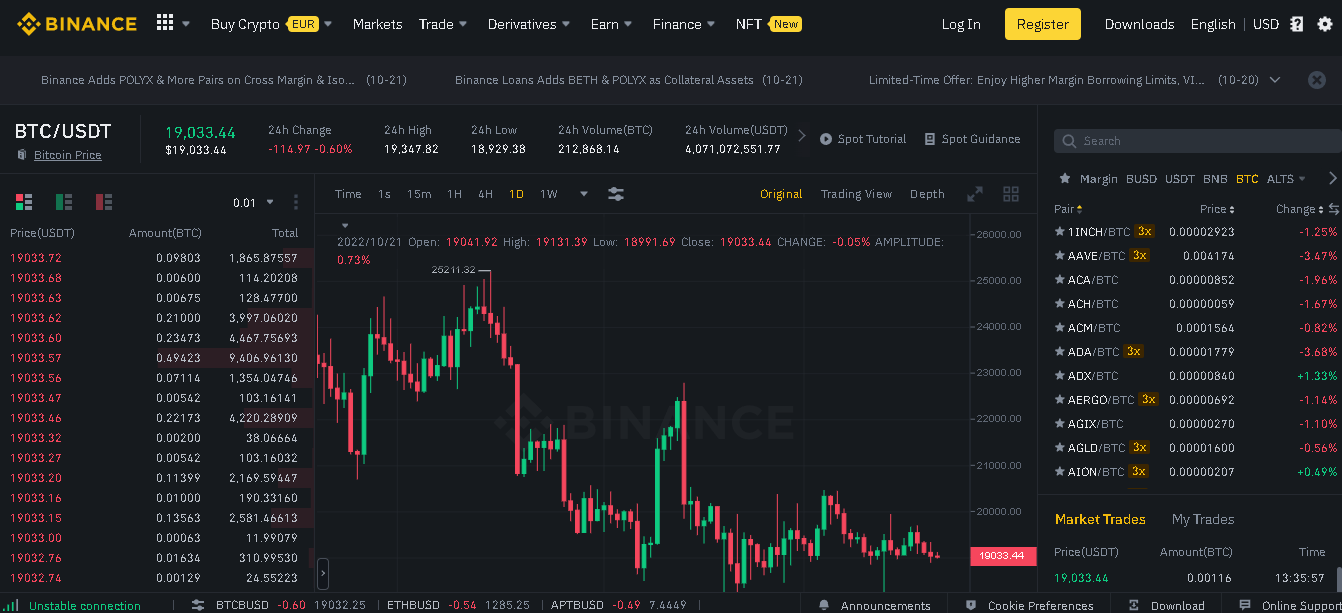1342x613 pixels.
Task: Click the Log In link
Action: click(x=961, y=24)
